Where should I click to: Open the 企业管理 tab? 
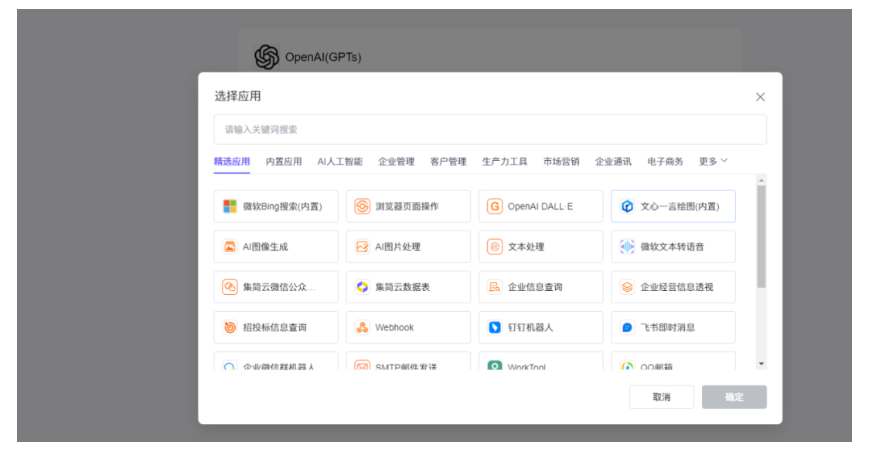pos(396,162)
